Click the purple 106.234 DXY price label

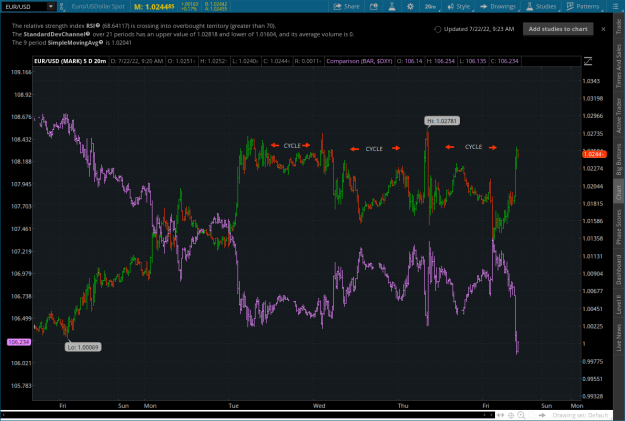click(19, 342)
